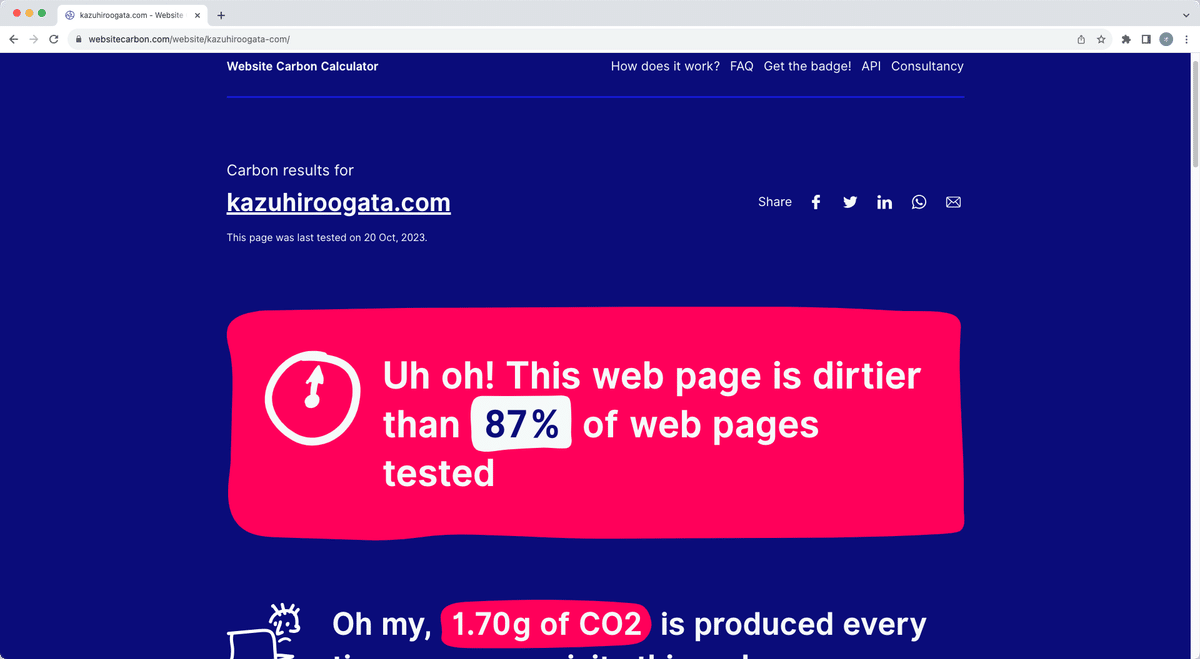The image size is (1200, 659).
Task: Click the browser forward arrow
Action: tap(34, 39)
